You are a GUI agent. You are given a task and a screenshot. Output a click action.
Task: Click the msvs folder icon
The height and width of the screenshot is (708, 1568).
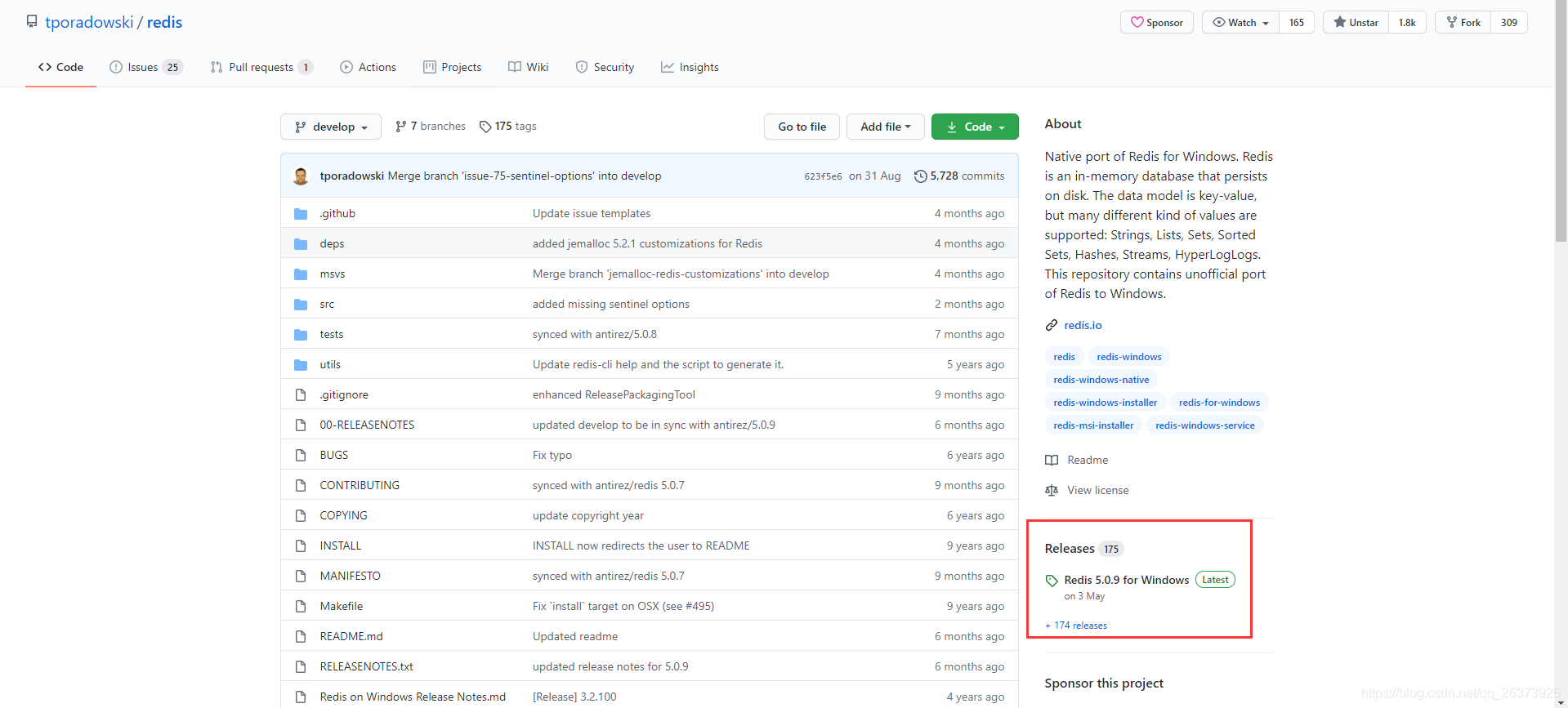(x=301, y=274)
